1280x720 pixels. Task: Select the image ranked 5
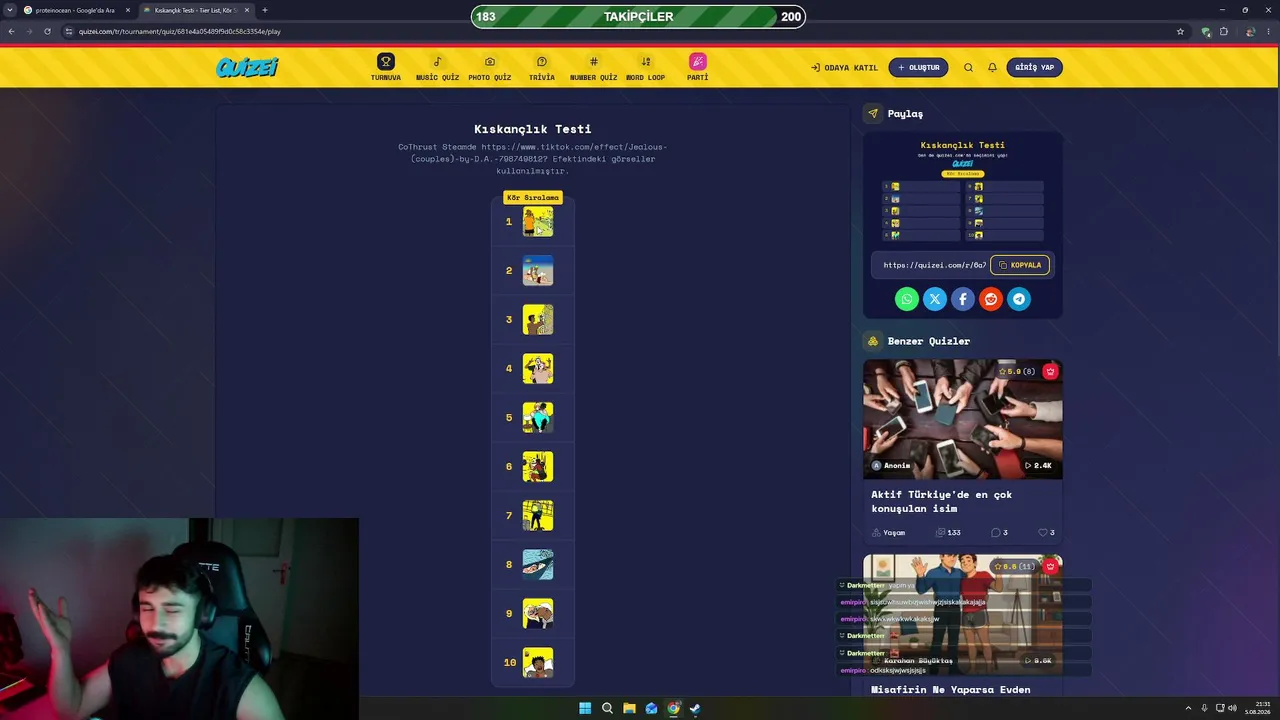click(x=538, y=418)
